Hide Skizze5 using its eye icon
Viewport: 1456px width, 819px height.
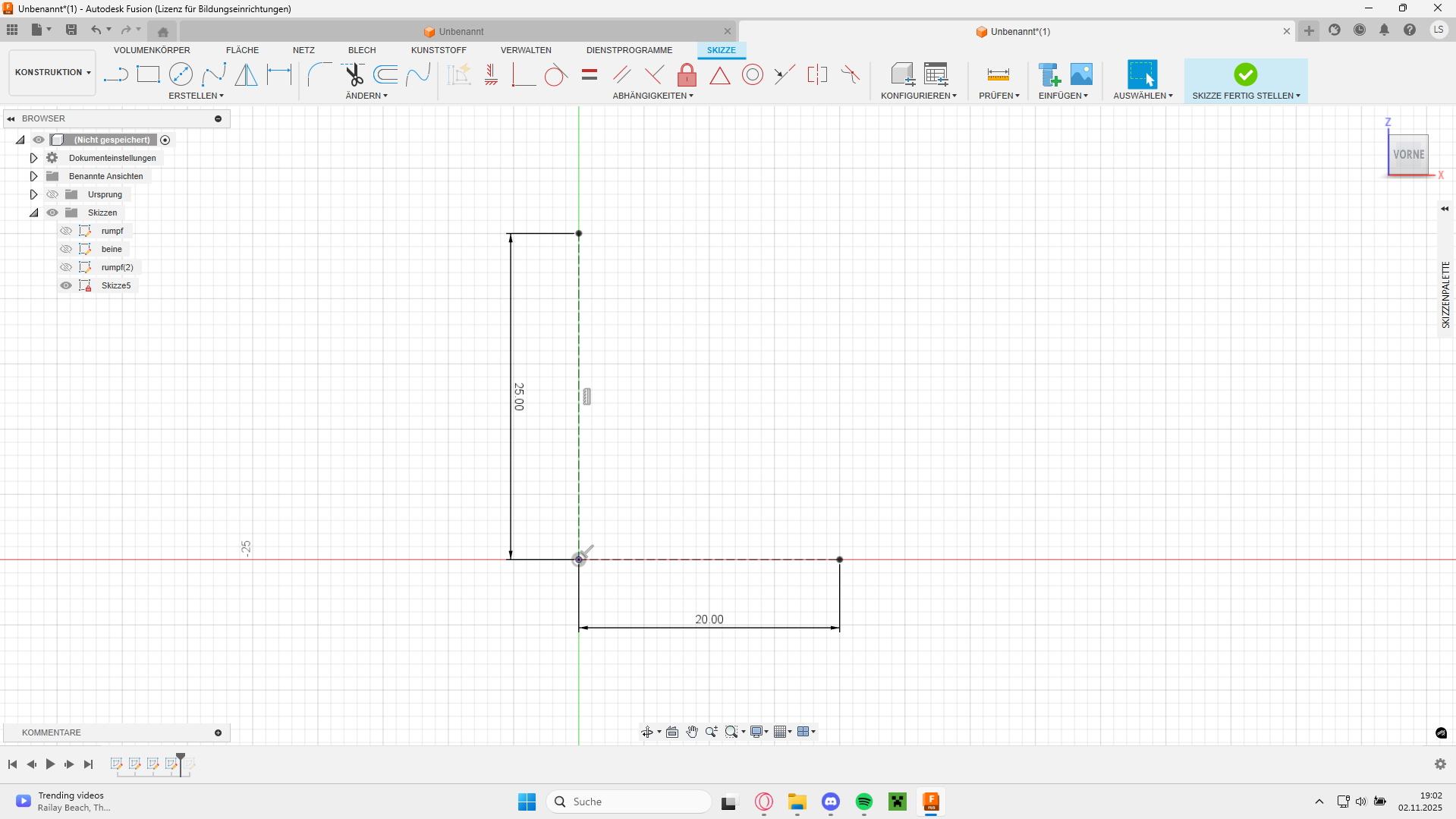coord(66,285)
